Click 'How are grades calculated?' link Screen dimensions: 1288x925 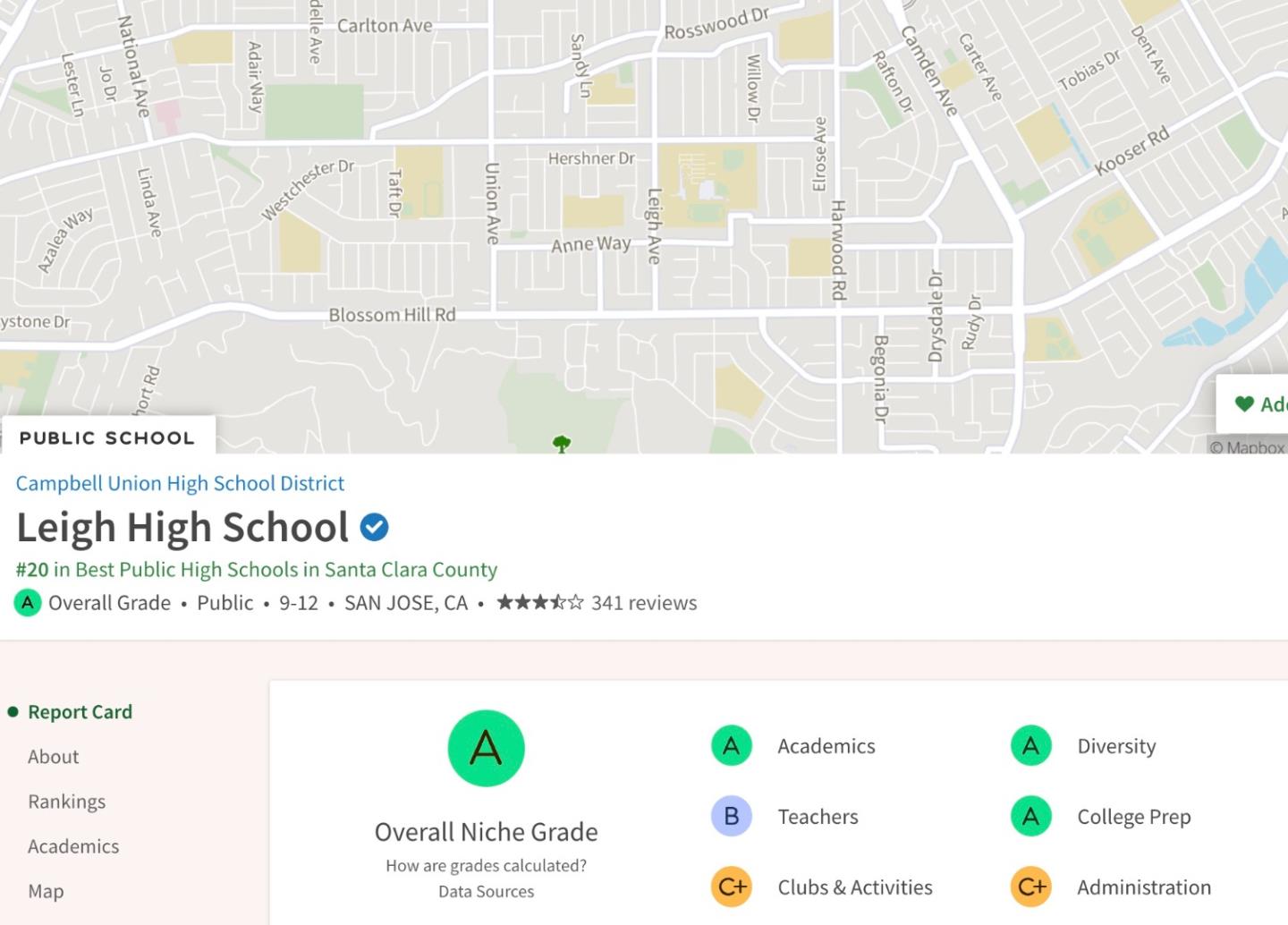pyautogui.click(x=486, y=866)
